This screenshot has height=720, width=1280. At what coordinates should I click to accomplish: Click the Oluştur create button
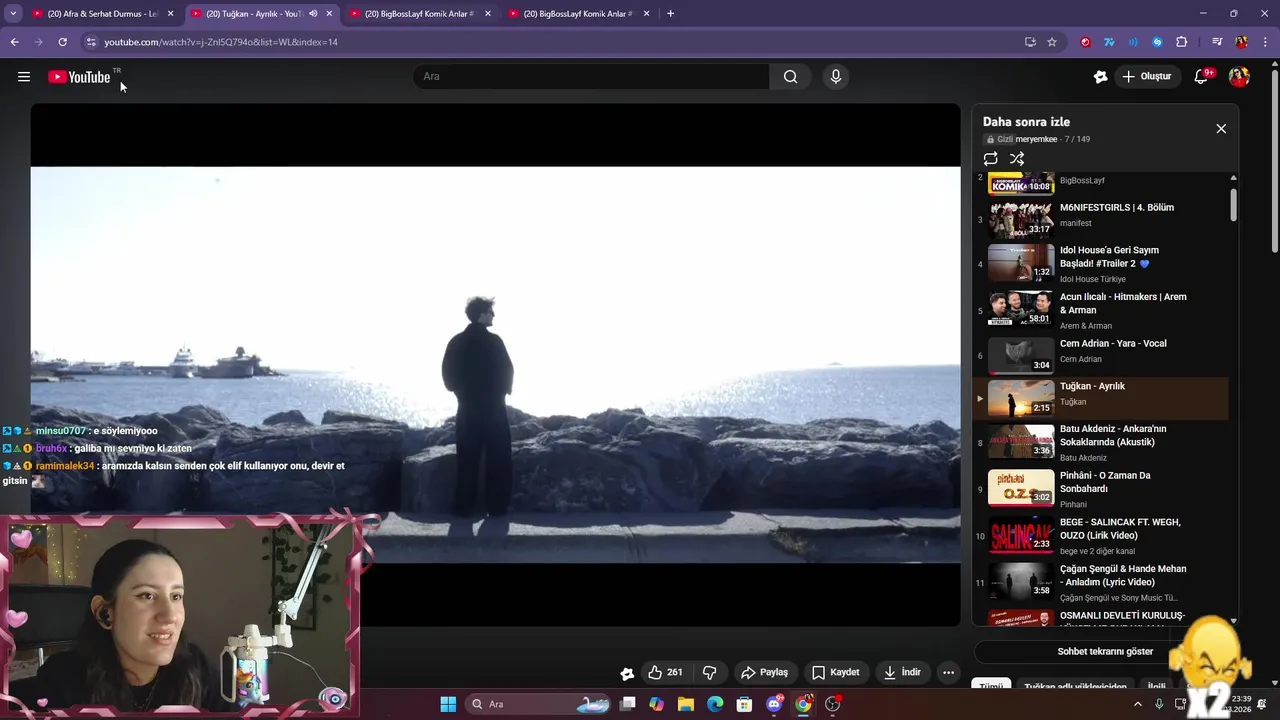1147,77
